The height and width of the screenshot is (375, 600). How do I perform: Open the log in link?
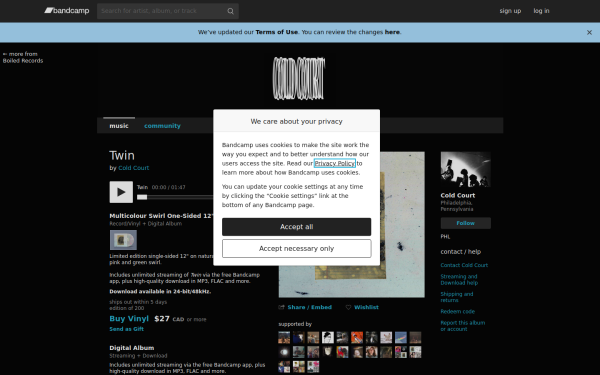tap(541, 11)
